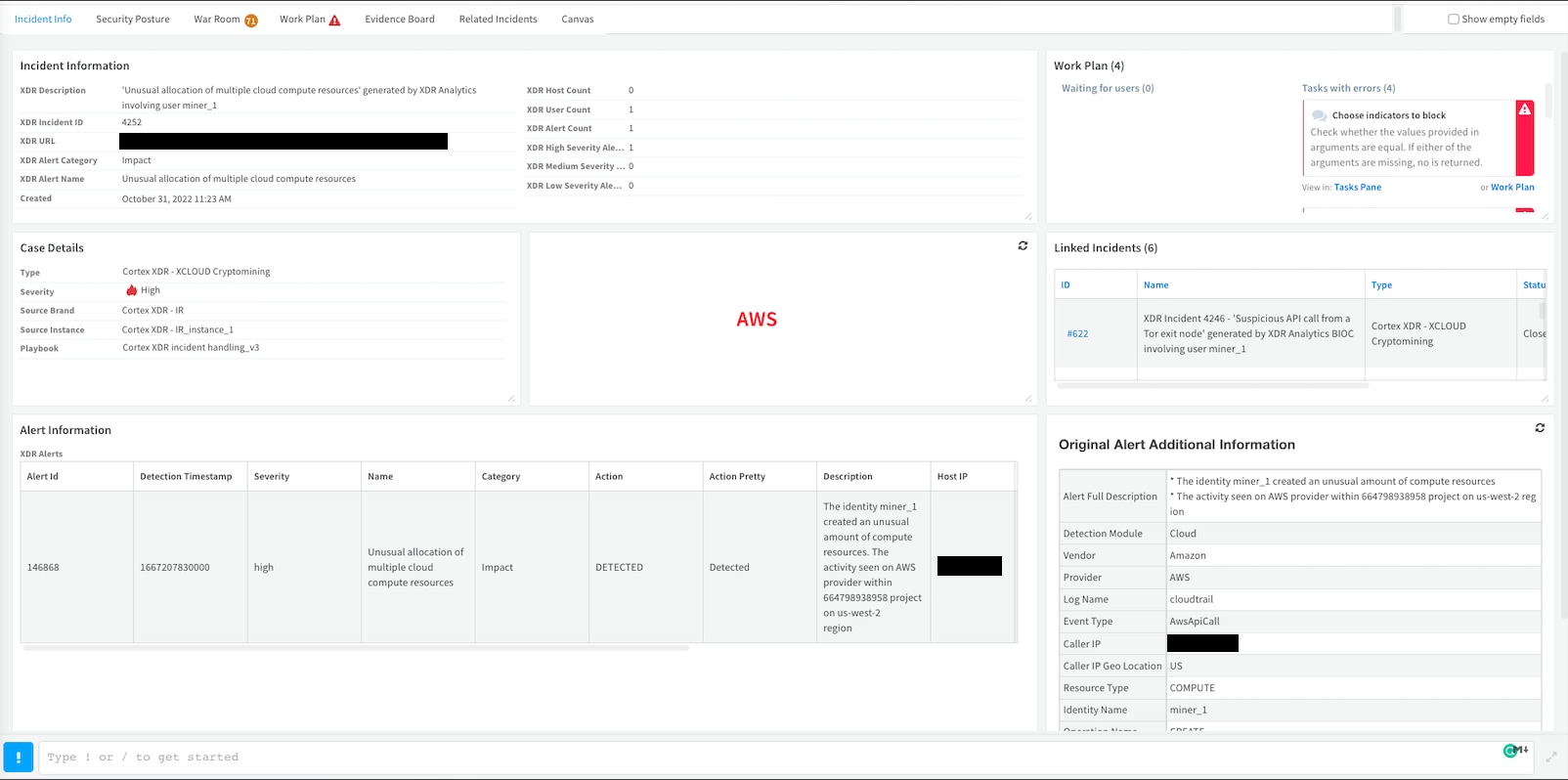Click the Waiting for users (0) heading
The height and width of the screenshot is (780, 1568).
1108,88
